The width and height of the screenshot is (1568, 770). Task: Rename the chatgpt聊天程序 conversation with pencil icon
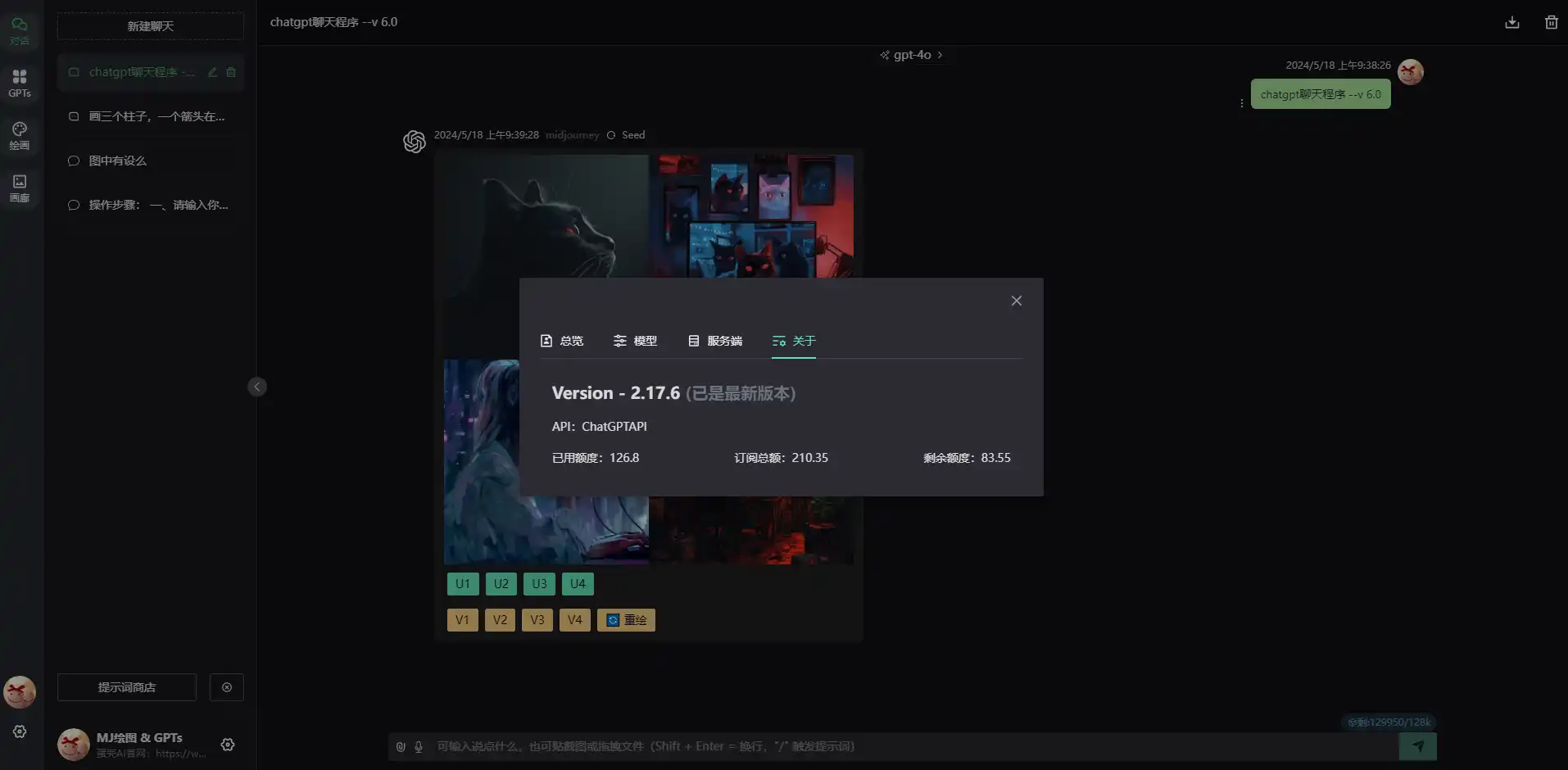(x=212, y=72)
